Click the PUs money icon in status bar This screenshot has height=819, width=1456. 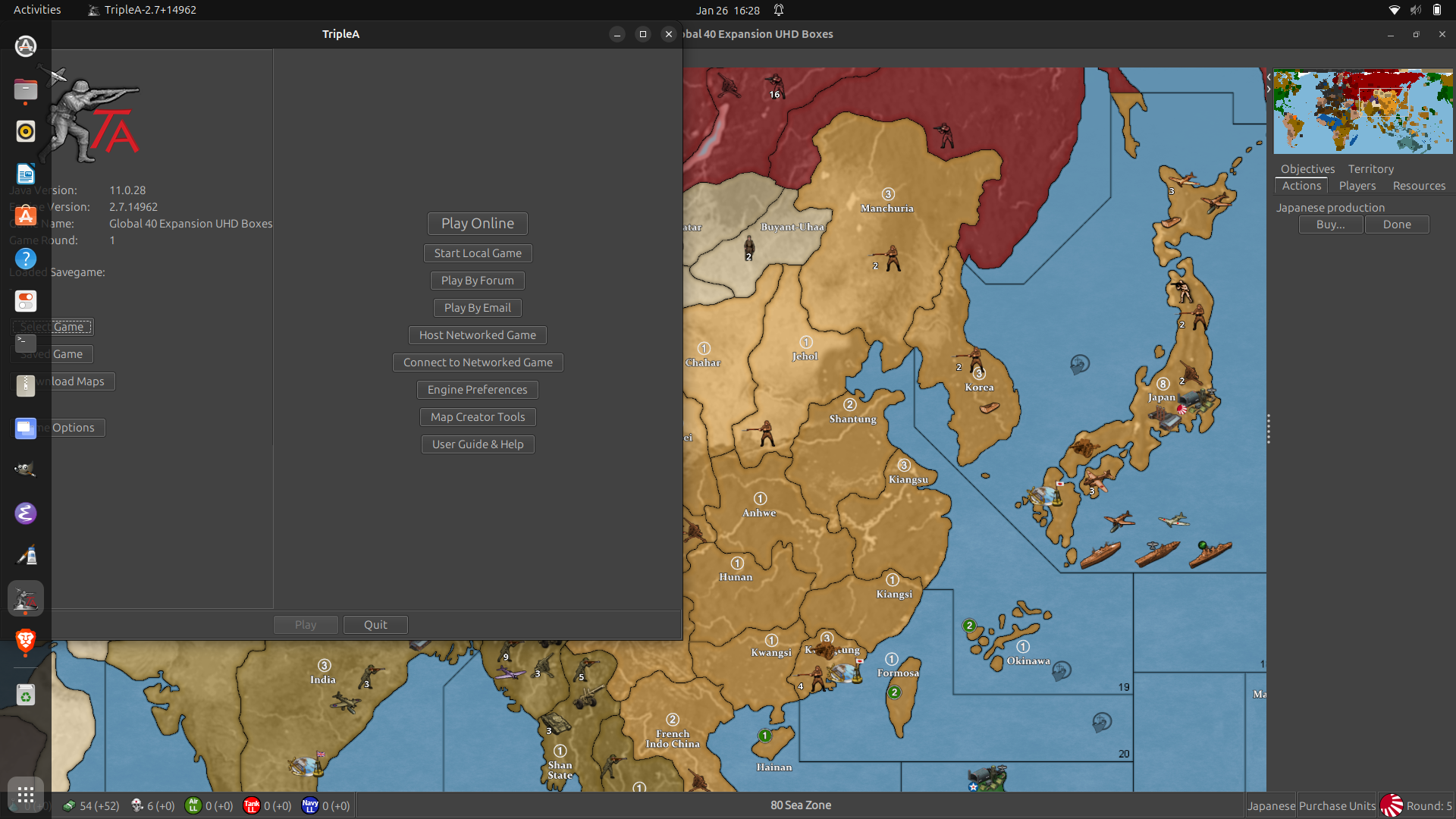(x=69, y=805)
